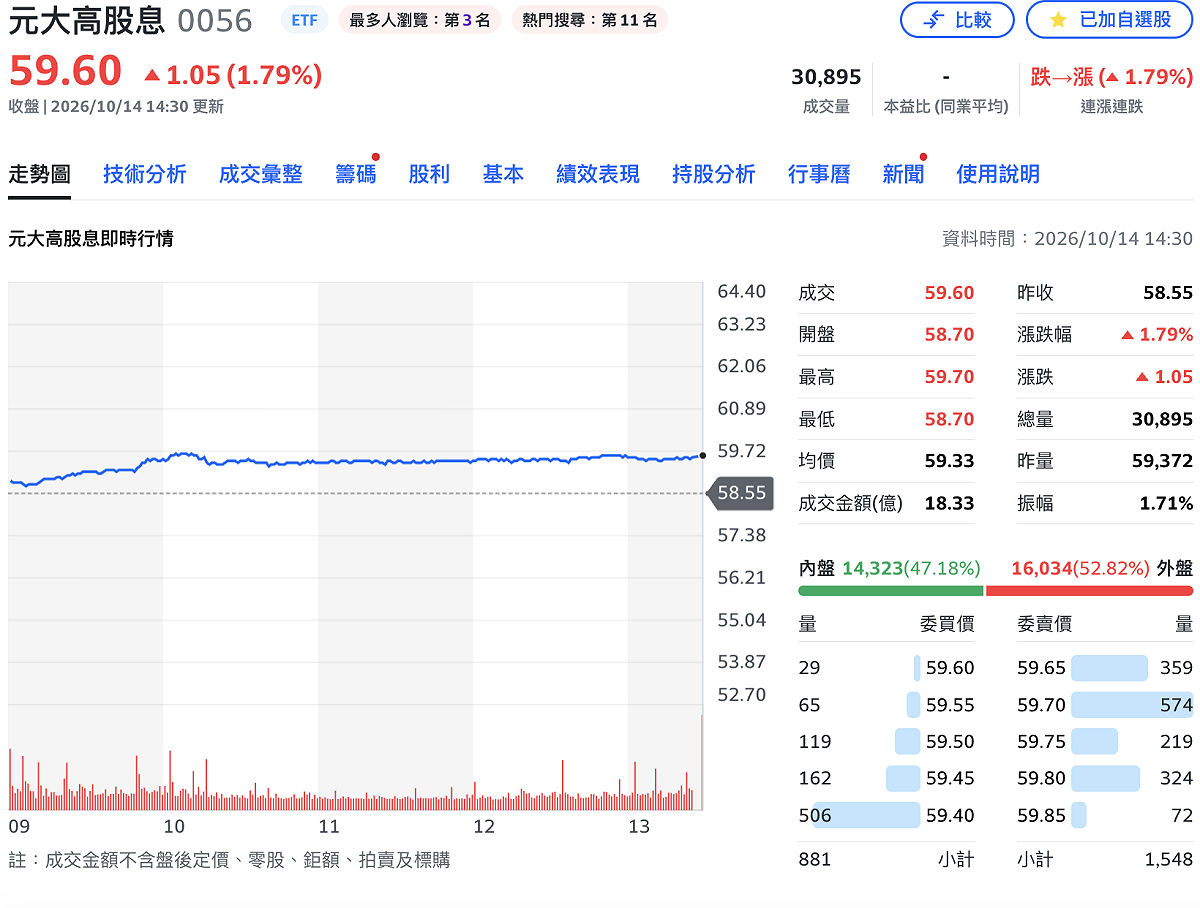Open the 股利 dividend tab

click(429, 174)
